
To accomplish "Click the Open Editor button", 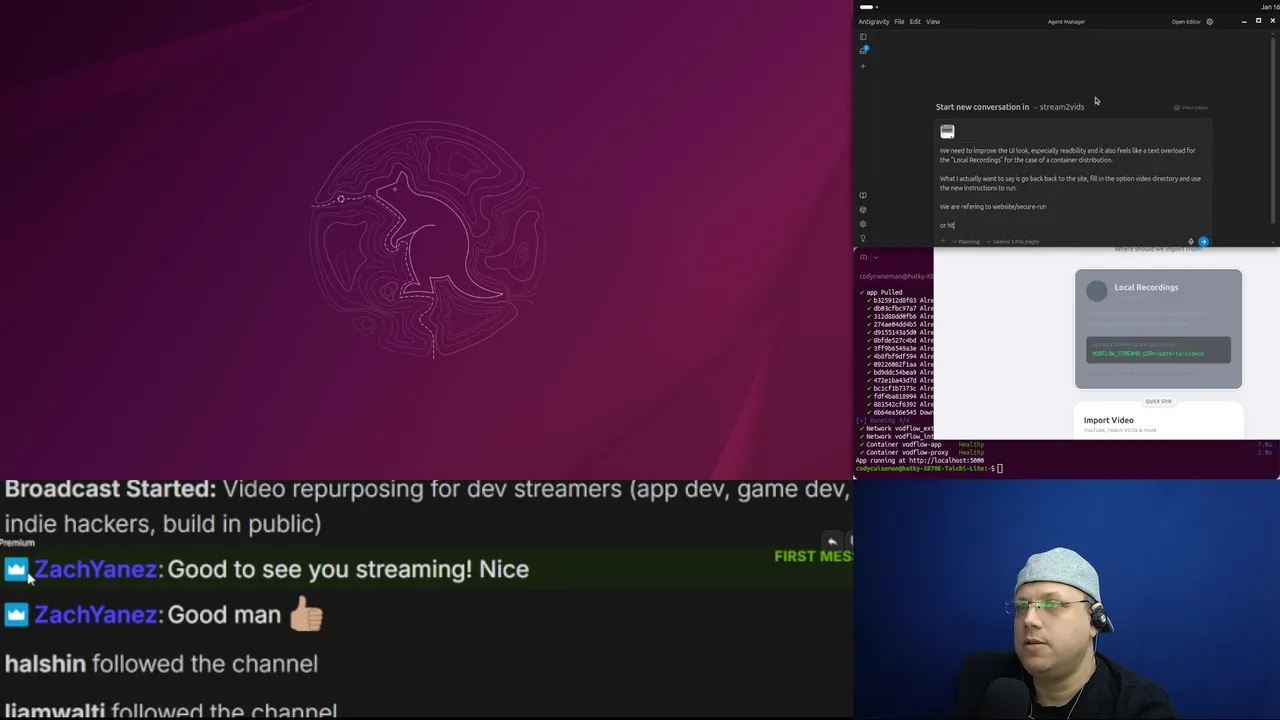I will coord(1186,21).
